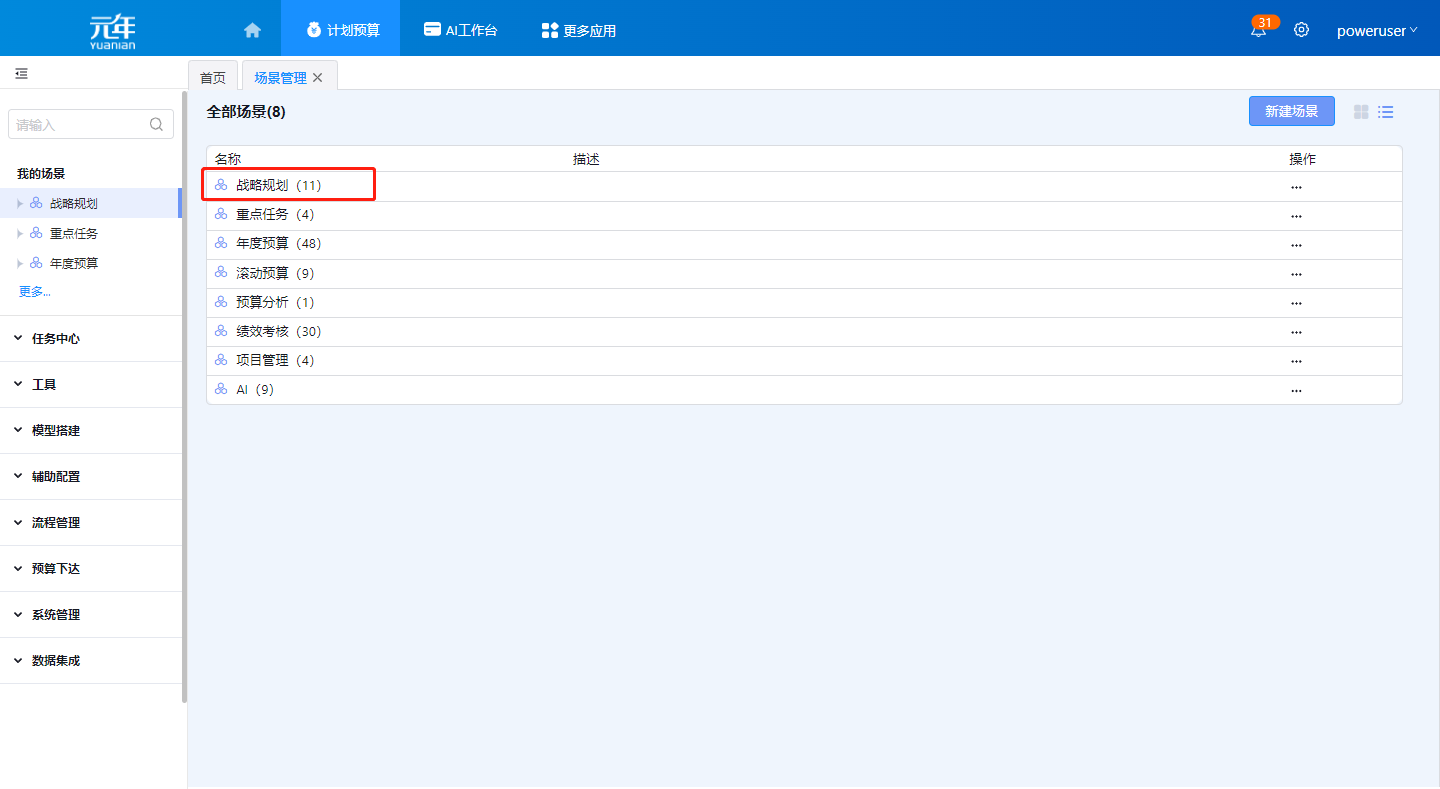Click the ellipsis actions for 绩效考核 row
This screenshot has width=1440, height=789.
click(1296, 332)
